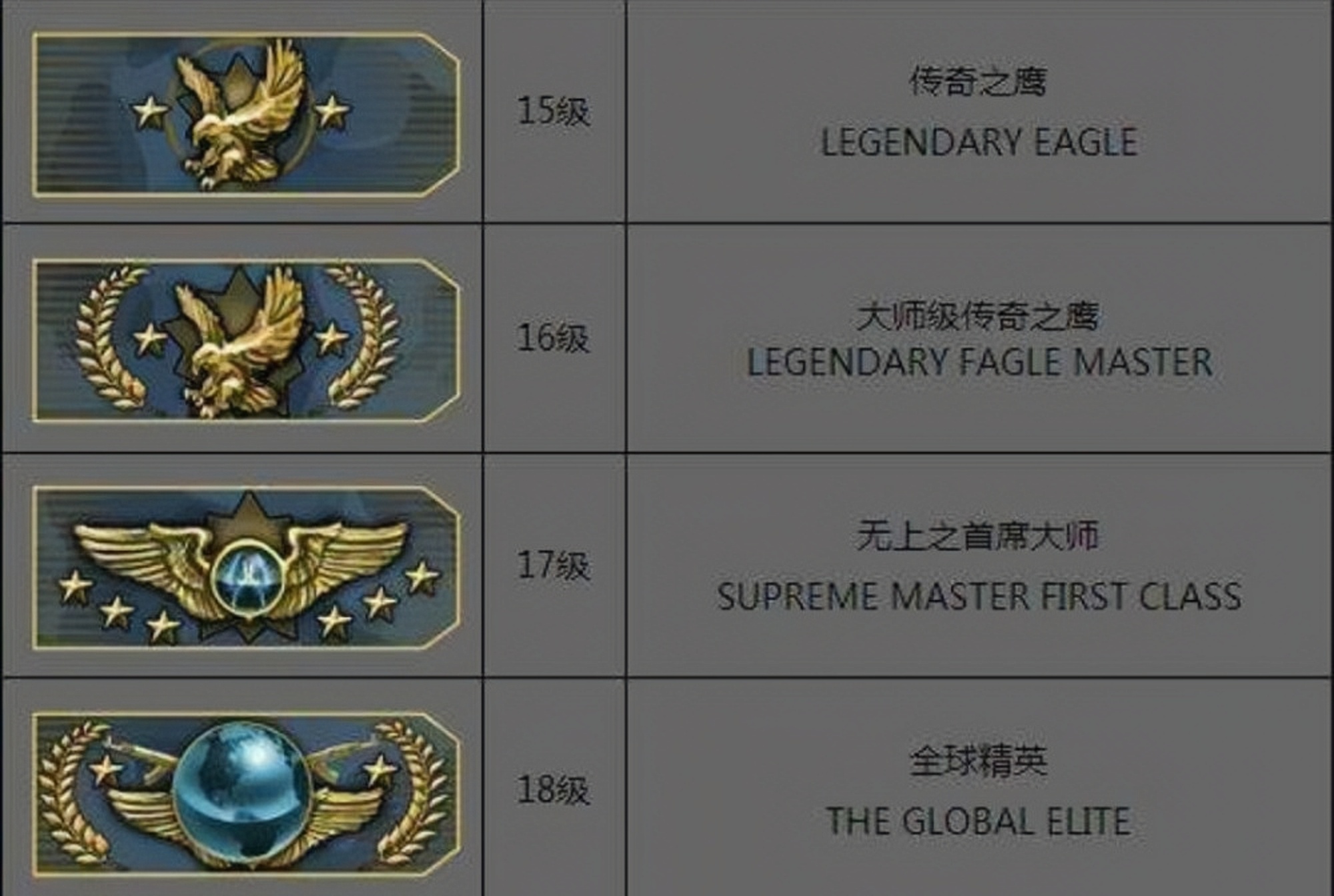
Task: Click the Chinese title 传奇之鹰
Action: (x=978, y=81)
